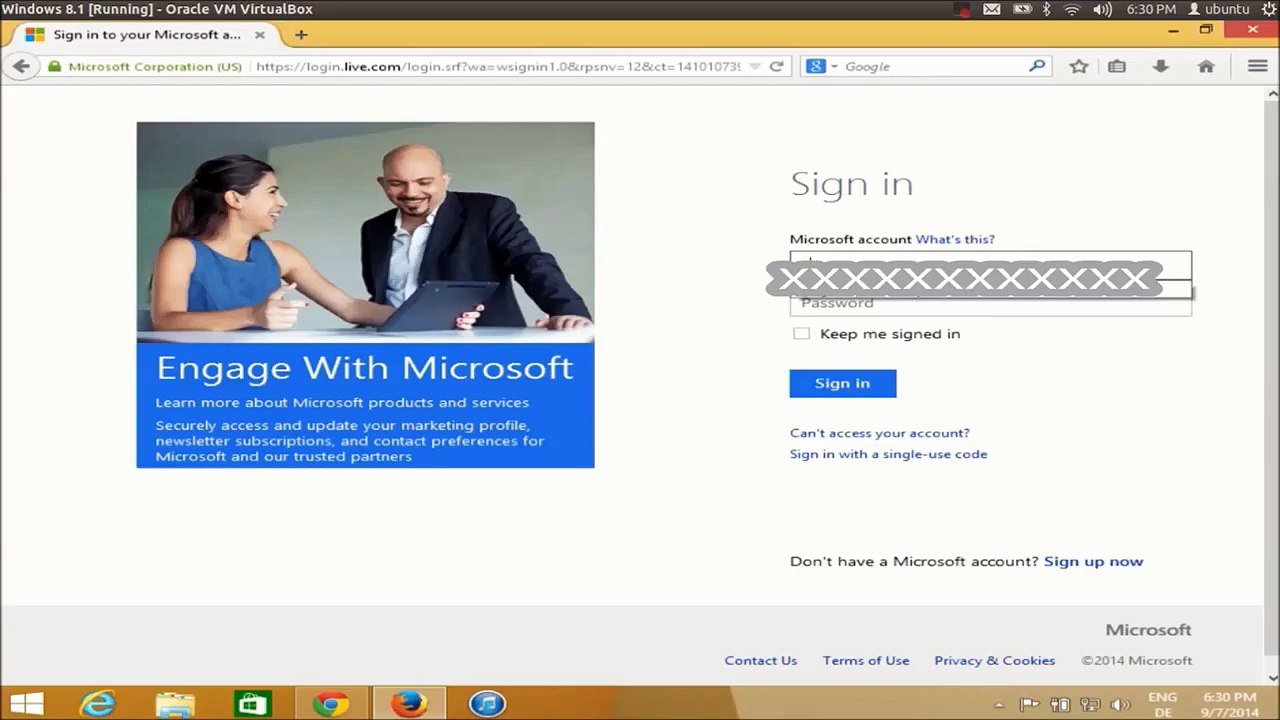Open the Windows Start button

pos(26,704)
